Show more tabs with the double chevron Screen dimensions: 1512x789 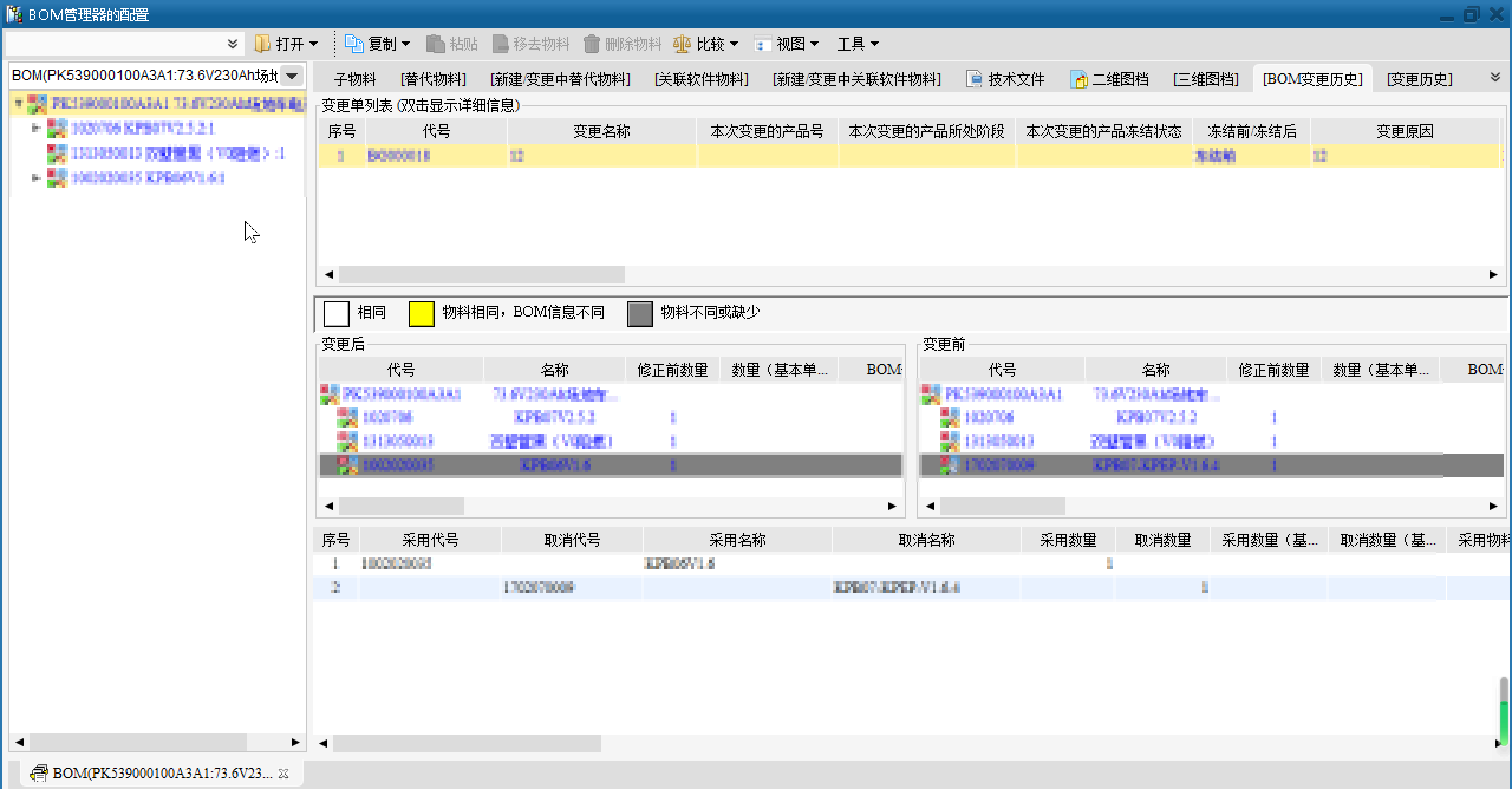point(1495,77)
